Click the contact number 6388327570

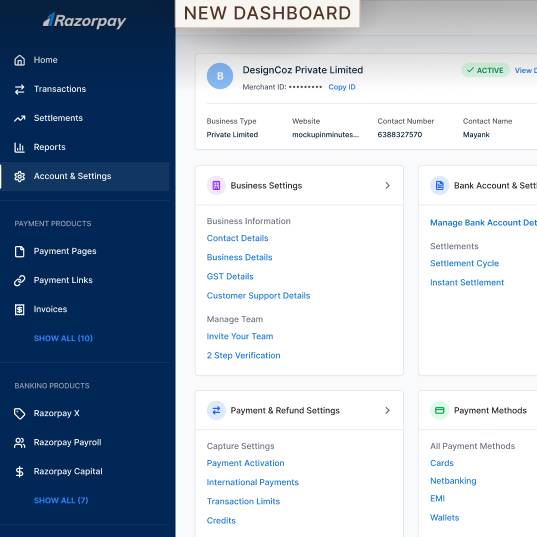pyautogui.click(x=400, y=135)
